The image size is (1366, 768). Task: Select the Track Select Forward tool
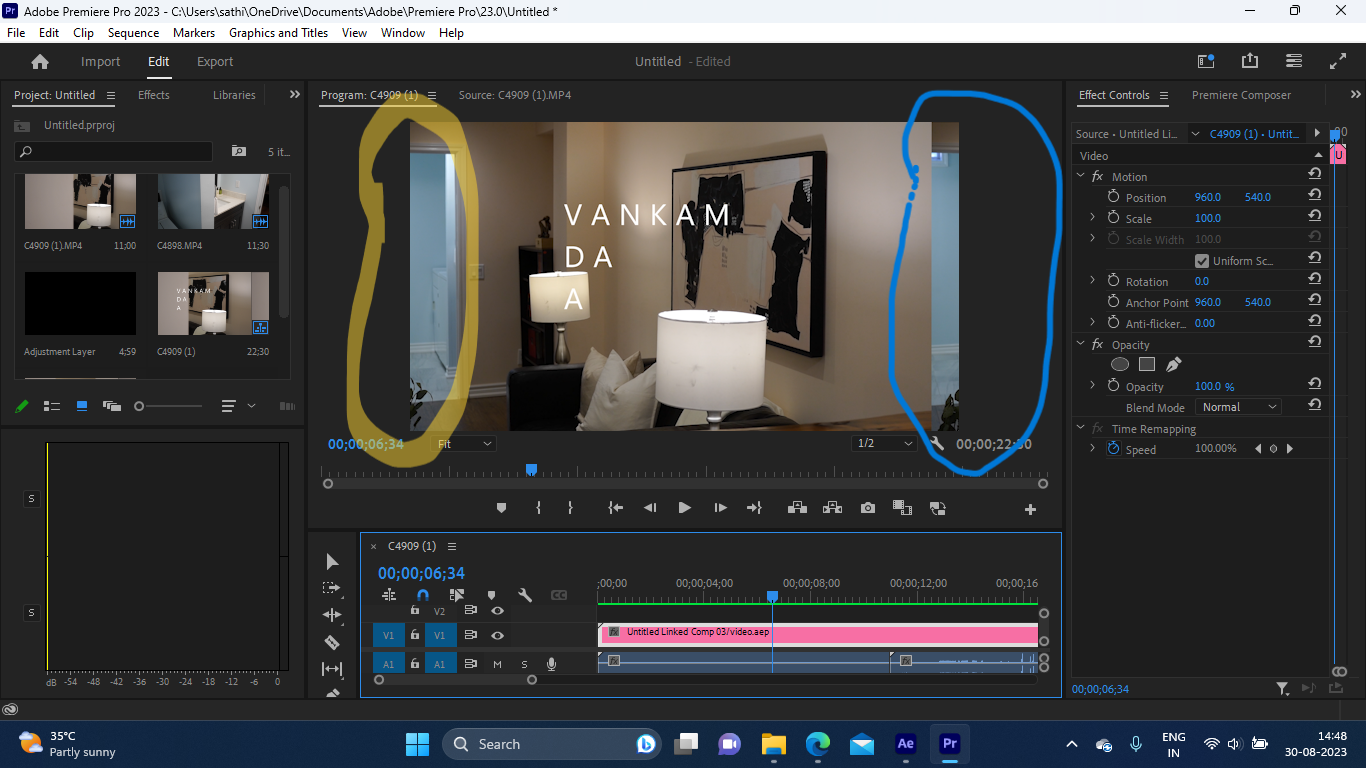point(332,590)
